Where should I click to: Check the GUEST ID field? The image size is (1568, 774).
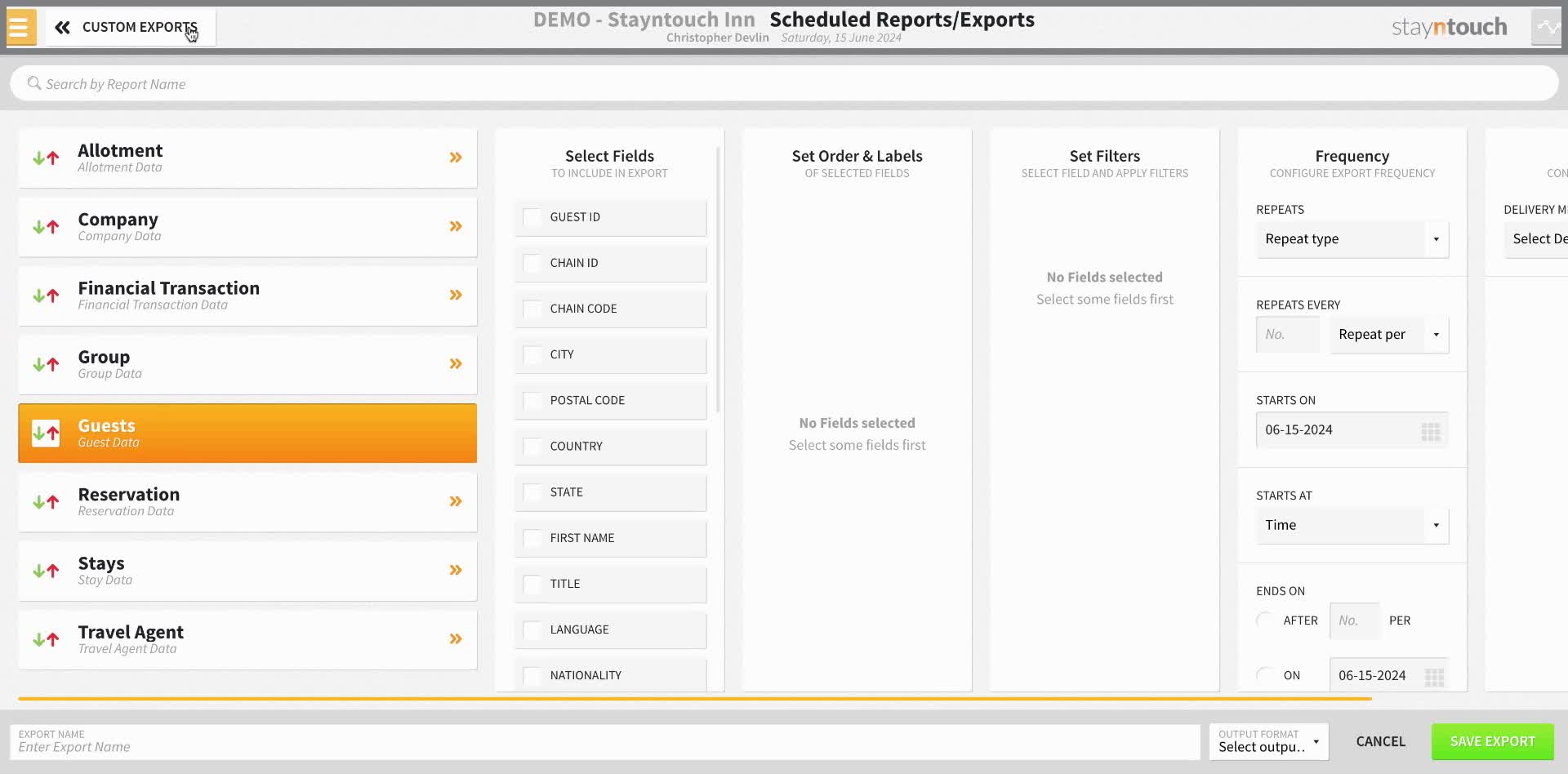pyautogui.click(x=532, y=217)
